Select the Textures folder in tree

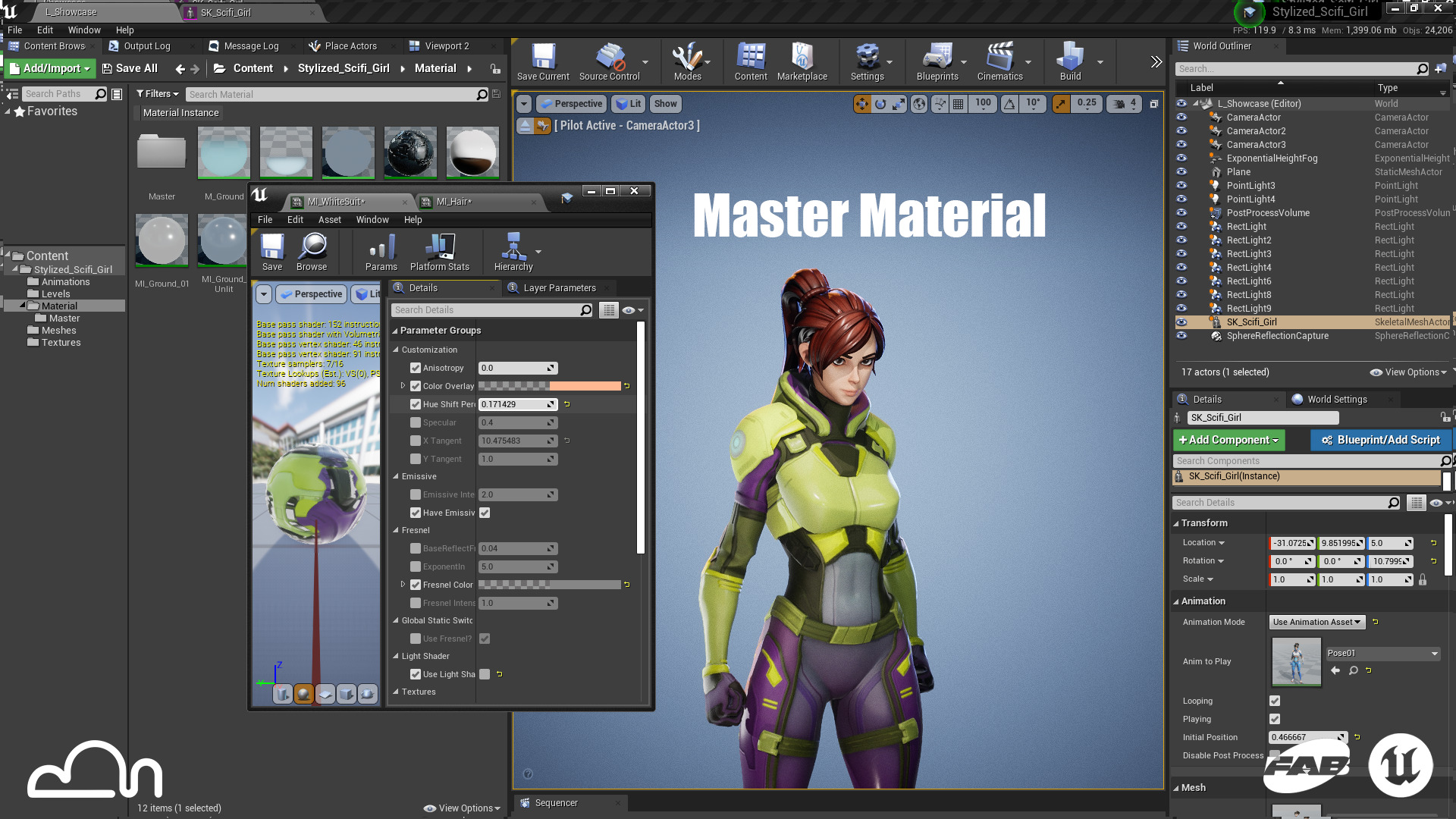(x=61, y=343)
